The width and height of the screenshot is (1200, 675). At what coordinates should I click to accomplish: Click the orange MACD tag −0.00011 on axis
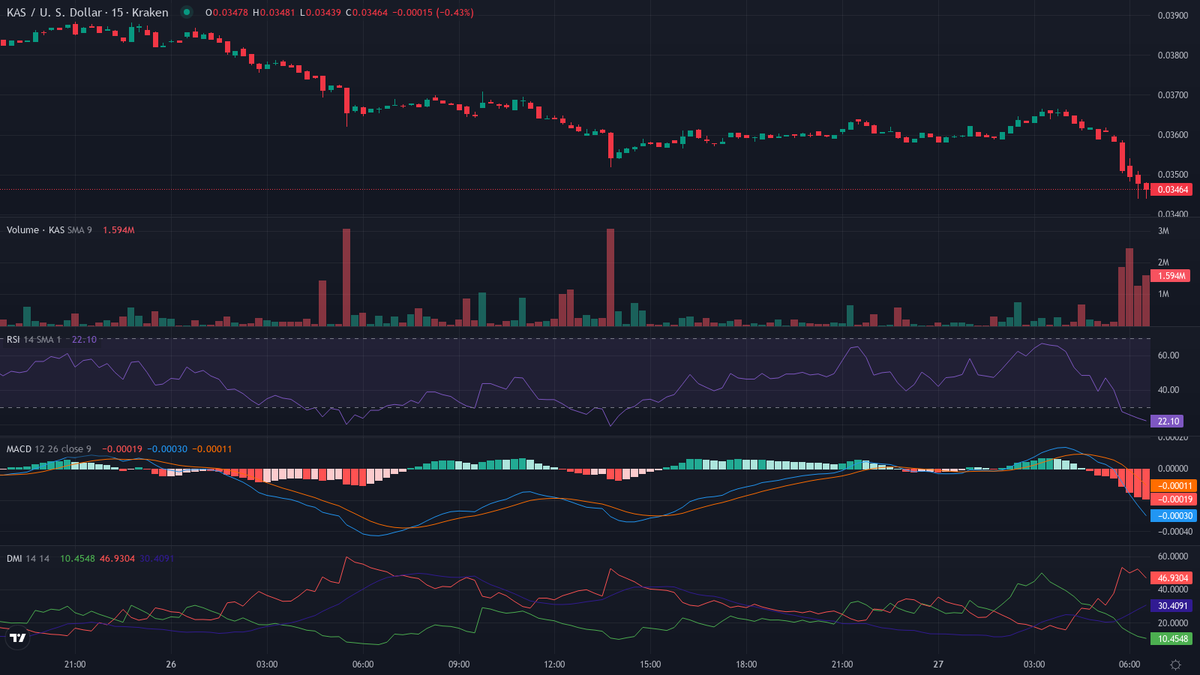1172,485
